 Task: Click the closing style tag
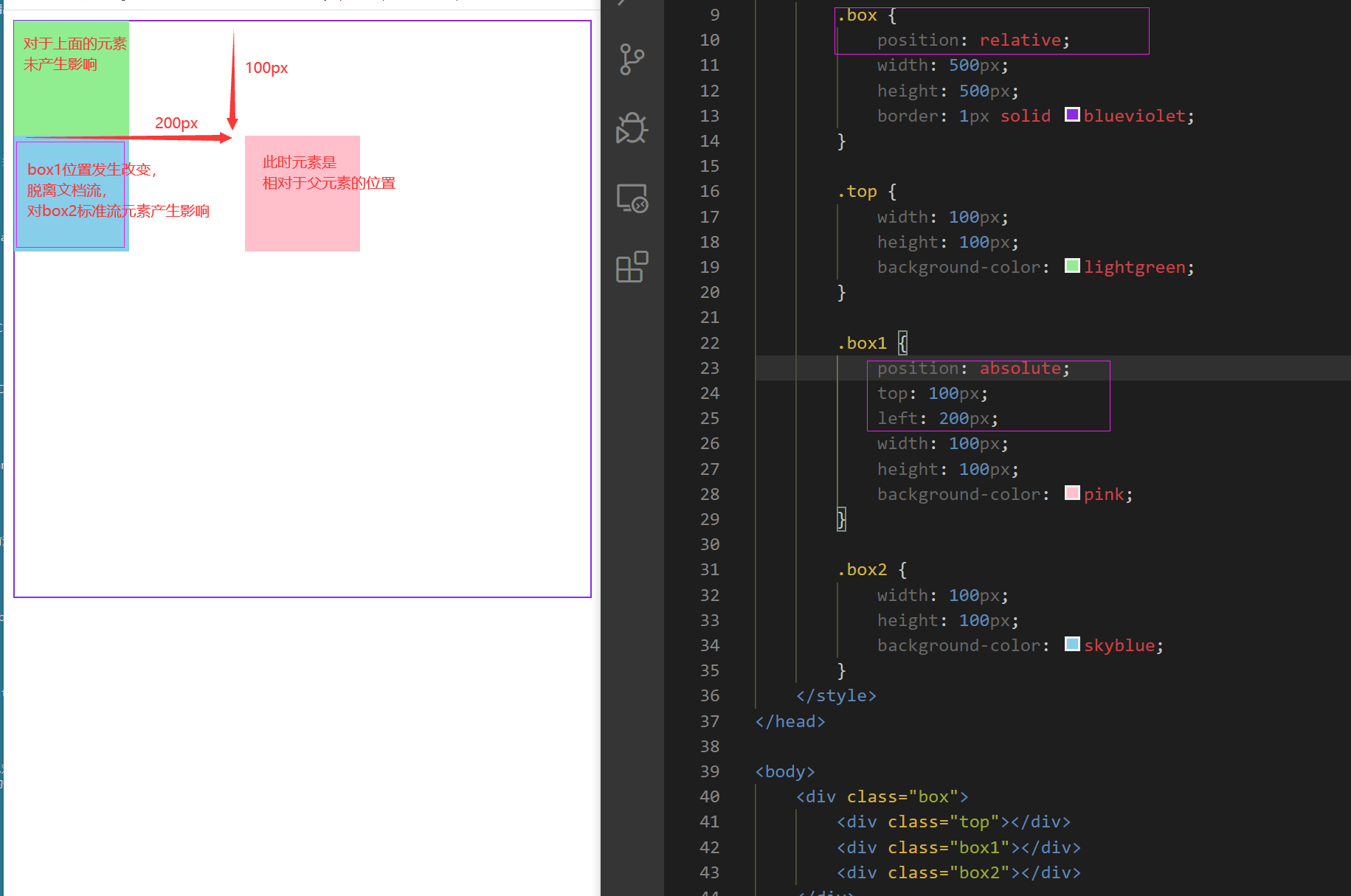coord(837,695)
